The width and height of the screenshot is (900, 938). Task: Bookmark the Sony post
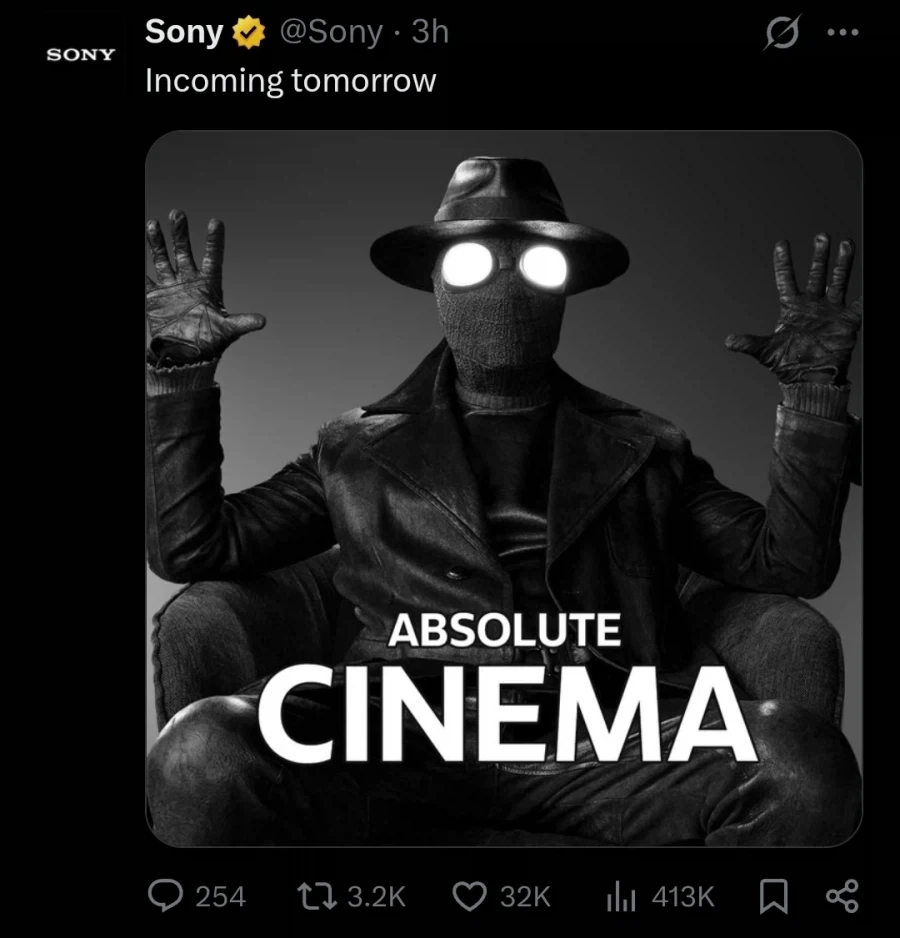pyautogui.click(x=774, y=897)
